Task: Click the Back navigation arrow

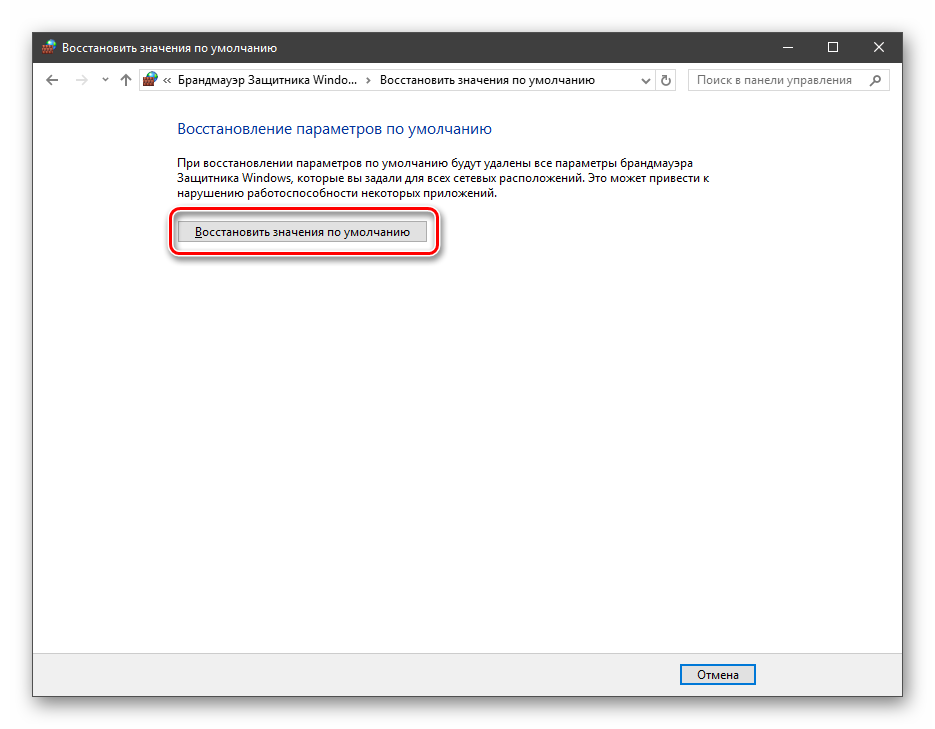Action: [x=52, y=80]
